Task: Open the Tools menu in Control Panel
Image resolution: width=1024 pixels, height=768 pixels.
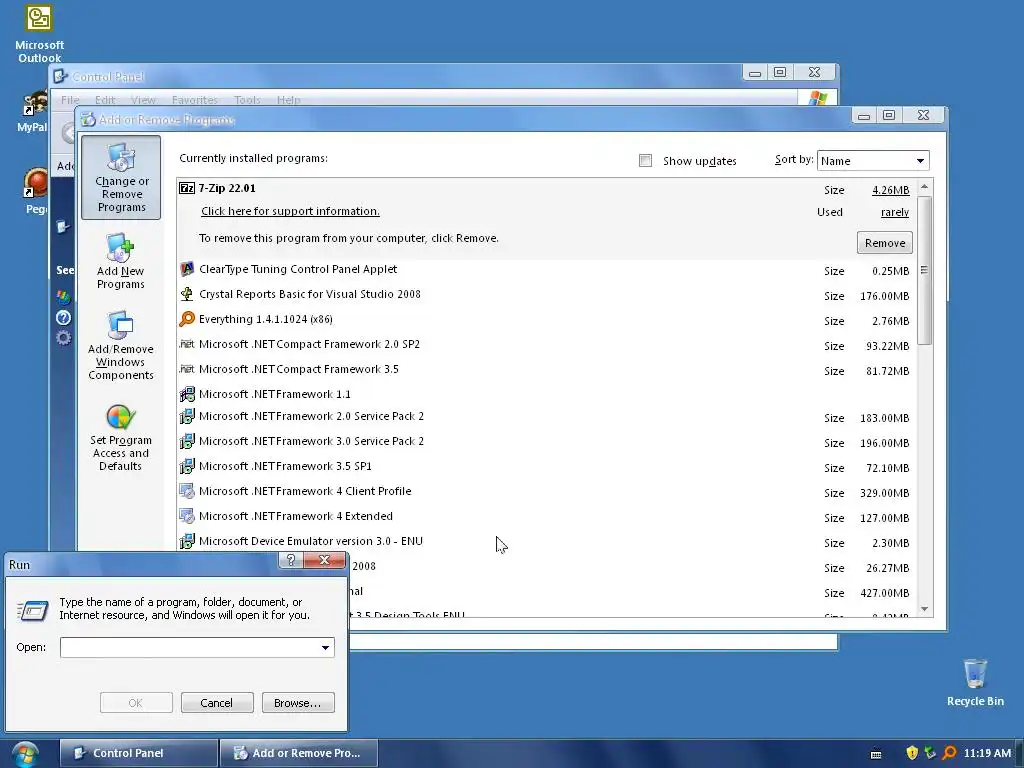Action: (x=247, y=100)
